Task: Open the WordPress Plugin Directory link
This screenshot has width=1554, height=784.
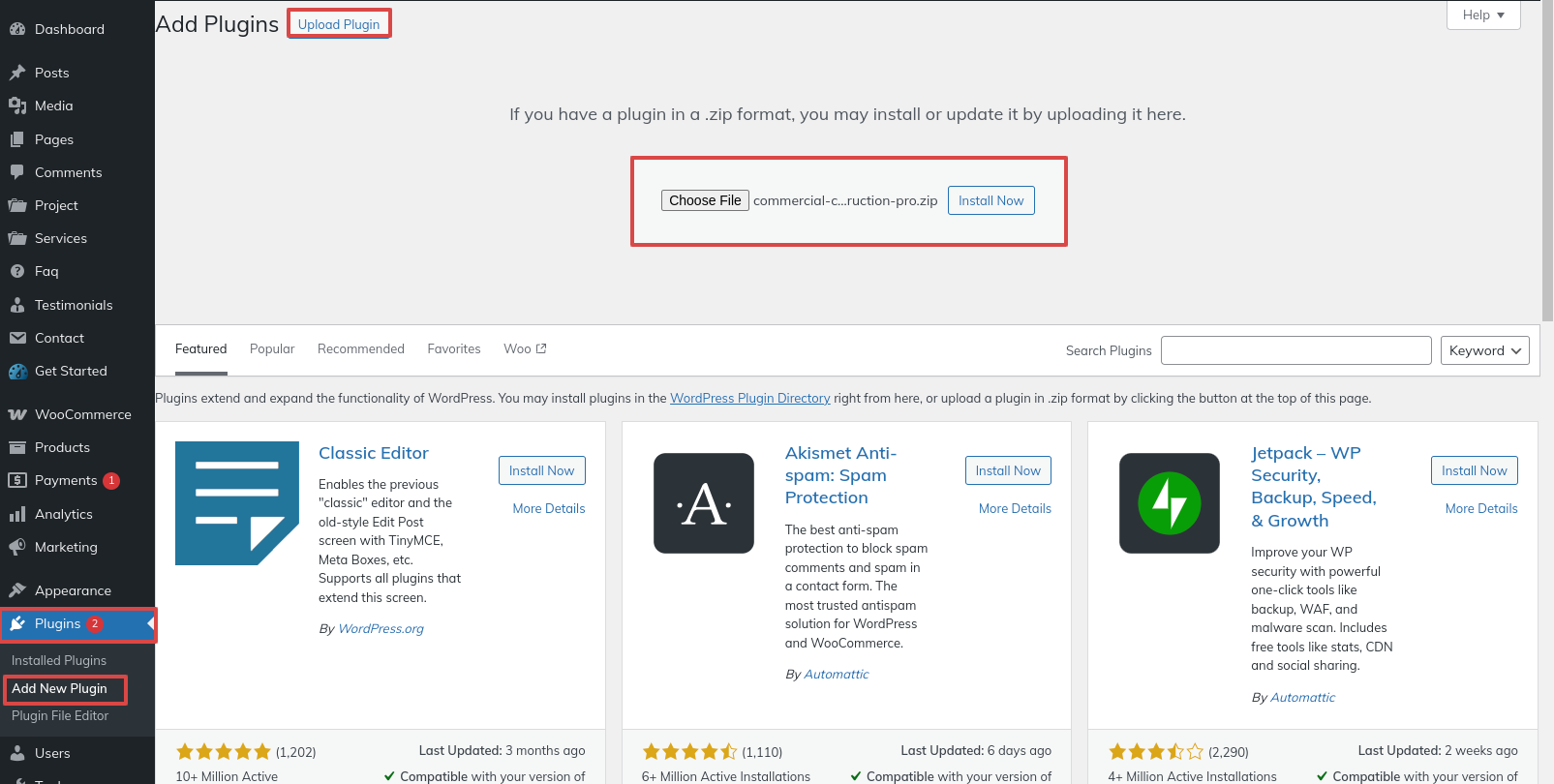Action: tap(750, 398)
